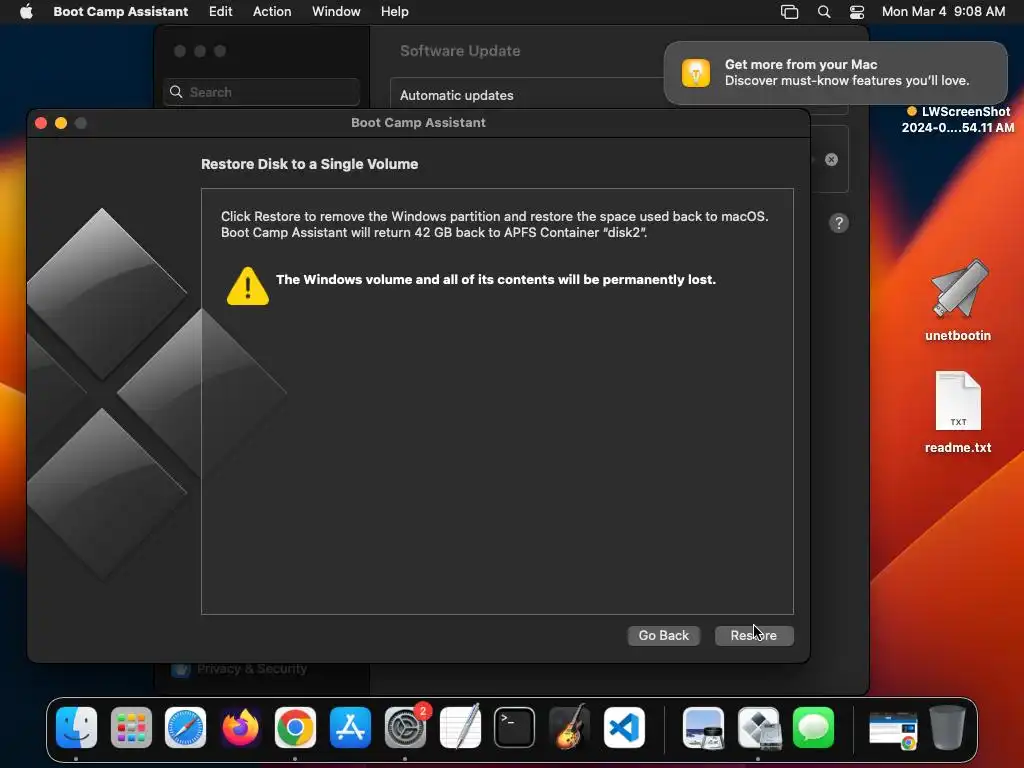
Task: Minimize the Boot Camp Assistant window
Action: pyautogui.click(x=61, y=123)
